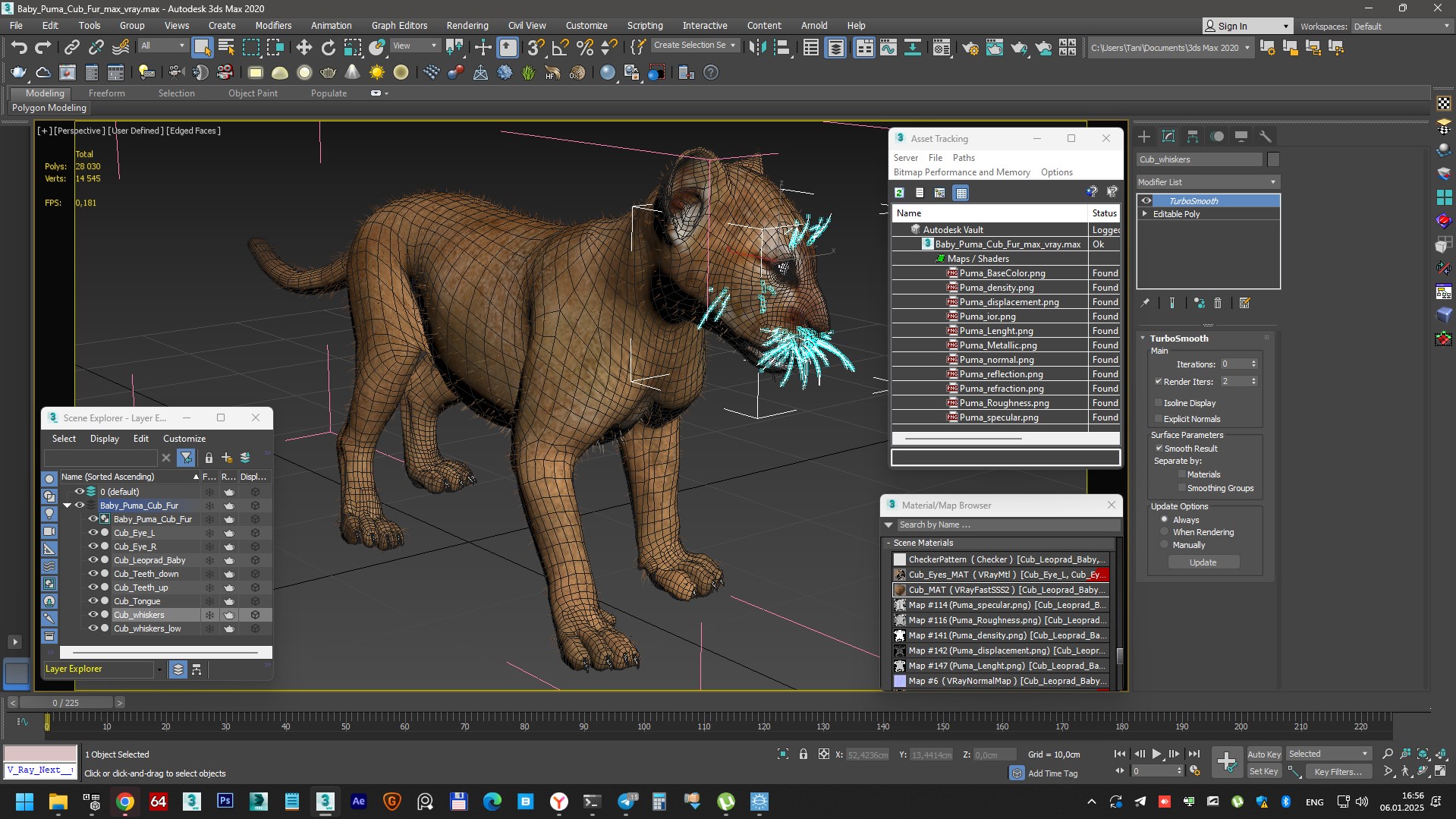Open the Graph Editors menu
This screenshot has height=819, width=1456.
(399, 25)
